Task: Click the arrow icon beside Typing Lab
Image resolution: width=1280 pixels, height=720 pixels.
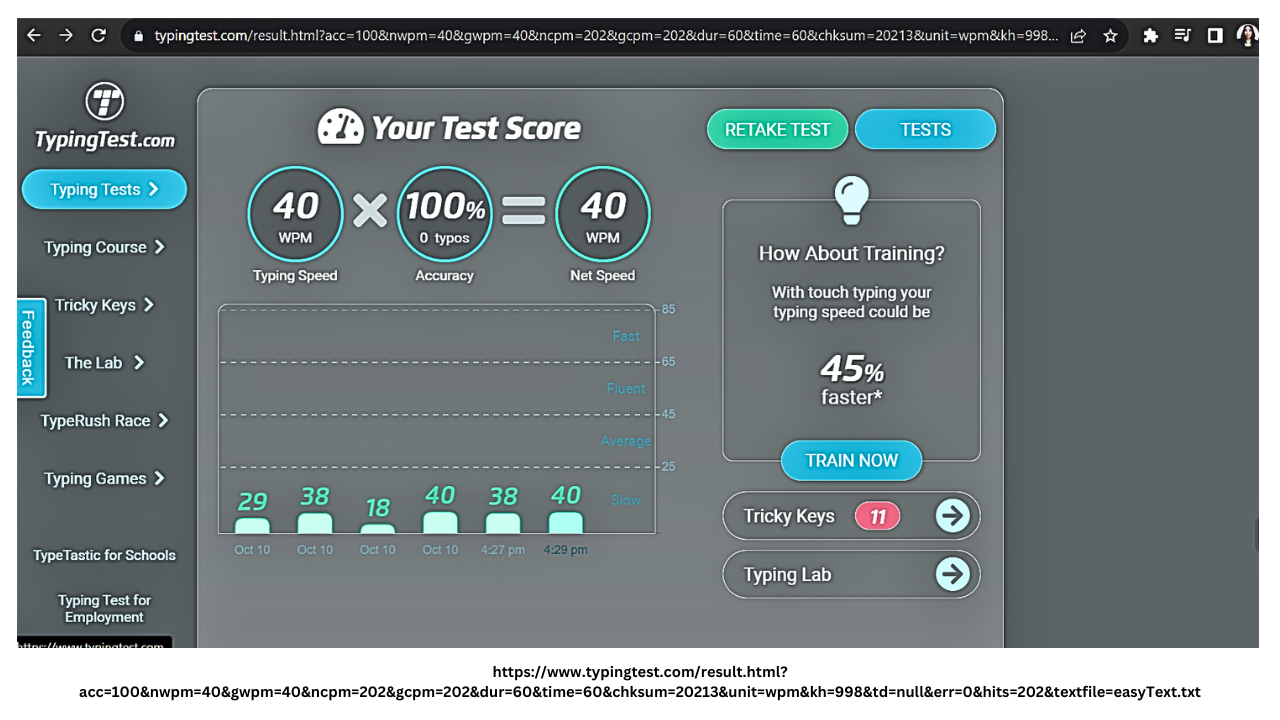Action: [953, 574]
